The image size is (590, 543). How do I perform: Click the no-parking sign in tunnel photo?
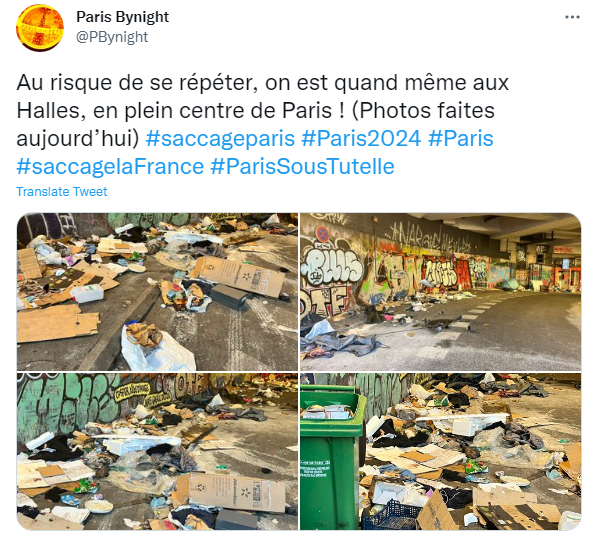coord(322,234)
